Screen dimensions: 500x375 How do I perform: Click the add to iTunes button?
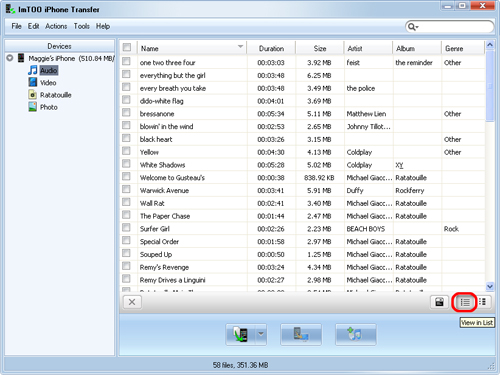click(356, 334)
